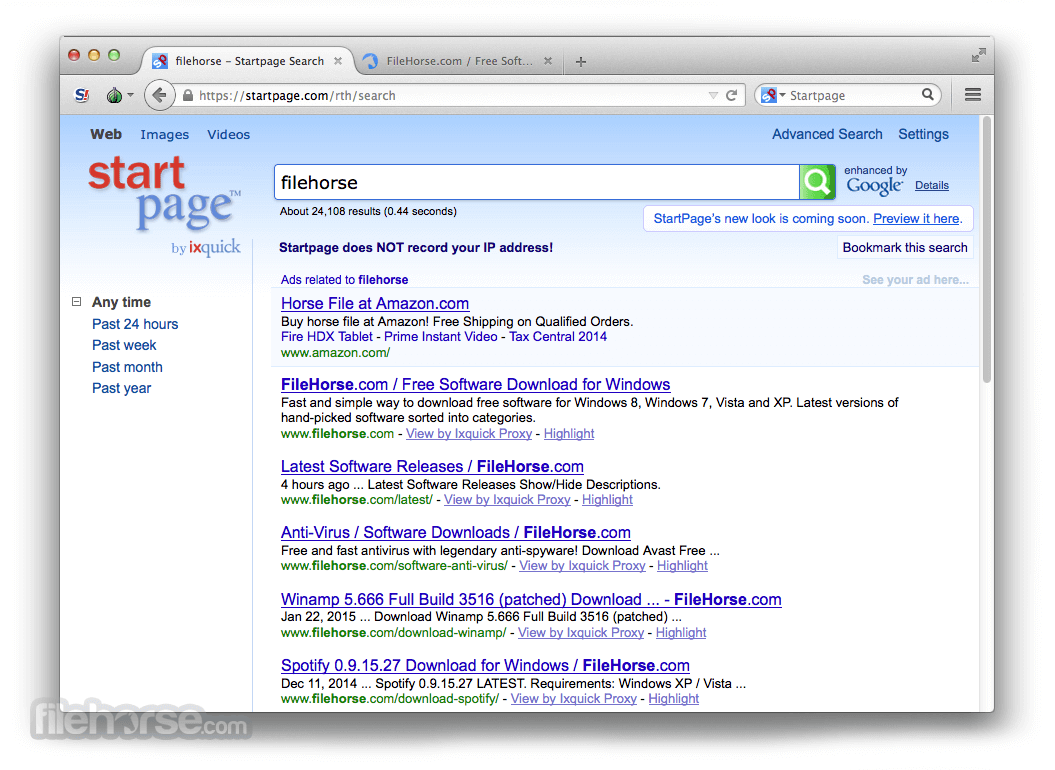Click the magnifier in the browser search box

[928, 95]
